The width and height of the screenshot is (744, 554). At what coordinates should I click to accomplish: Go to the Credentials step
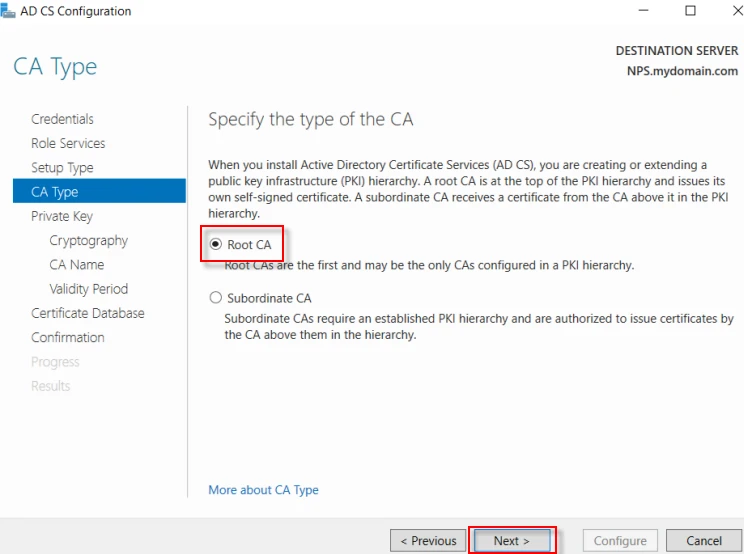62,119
